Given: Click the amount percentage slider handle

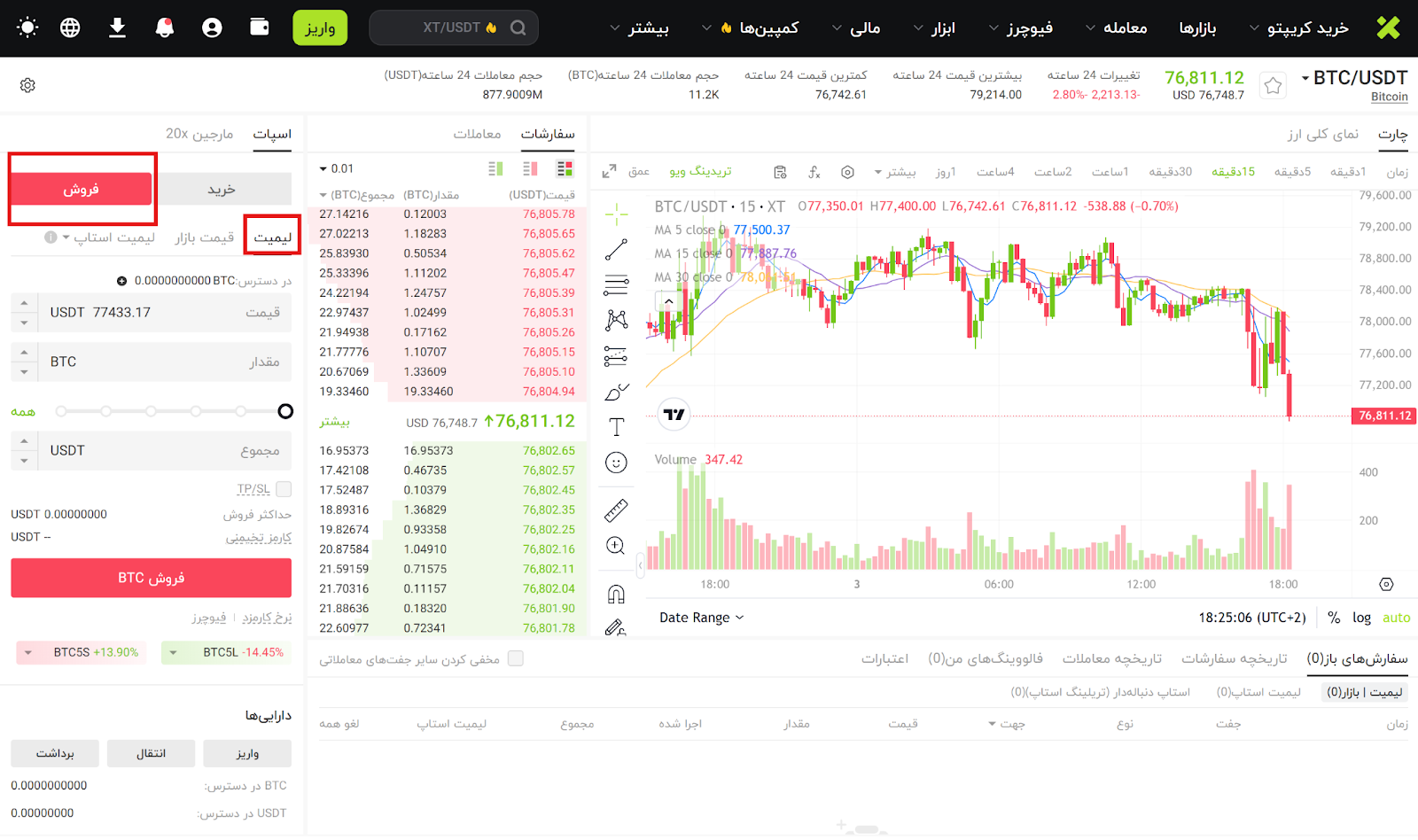Looking at the screenshot, I should pos(285,411).
